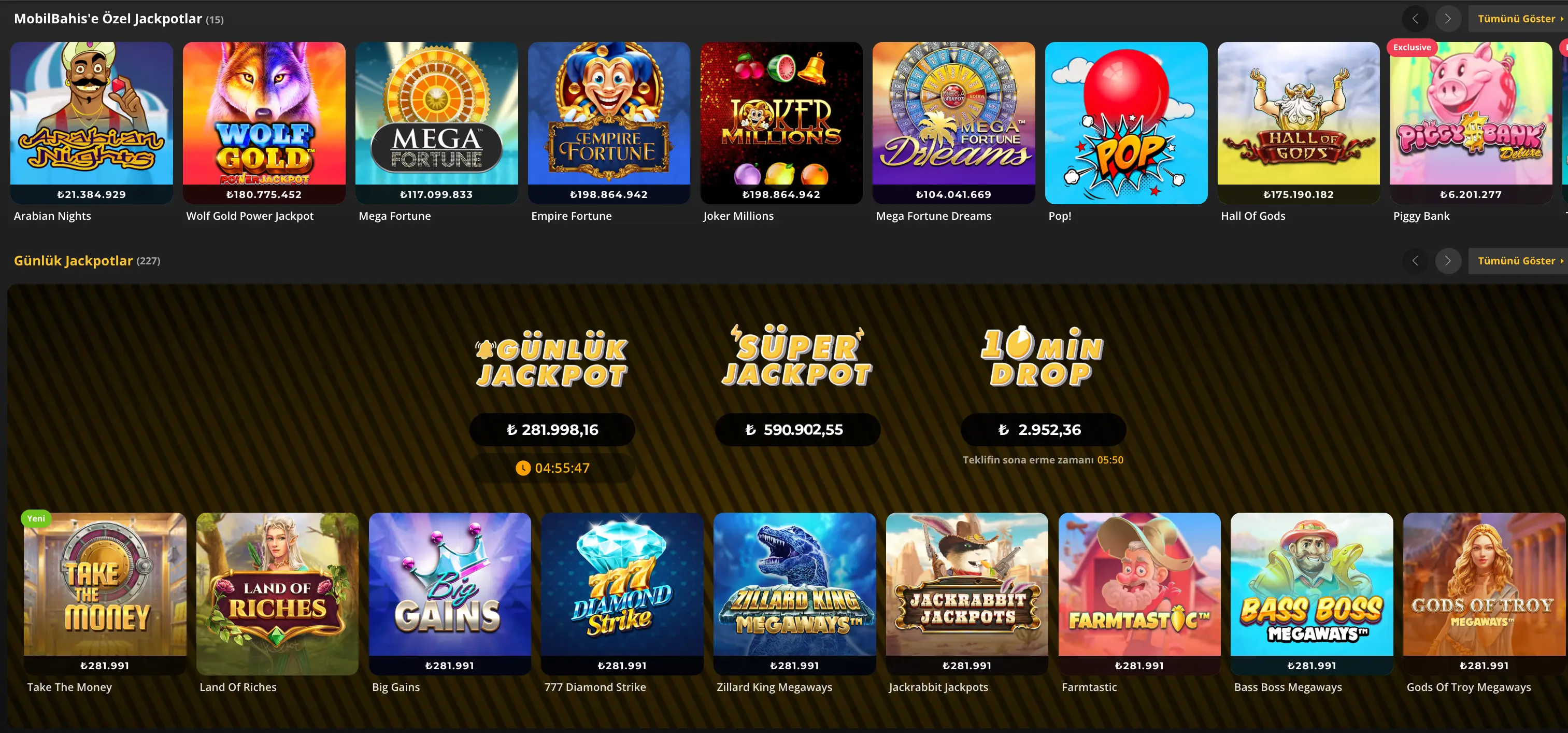The width and height of the screenshot is (1568, 733).
Task: Show previous Günlük Jackpotlar games
Action: (x=1415, y=261)
